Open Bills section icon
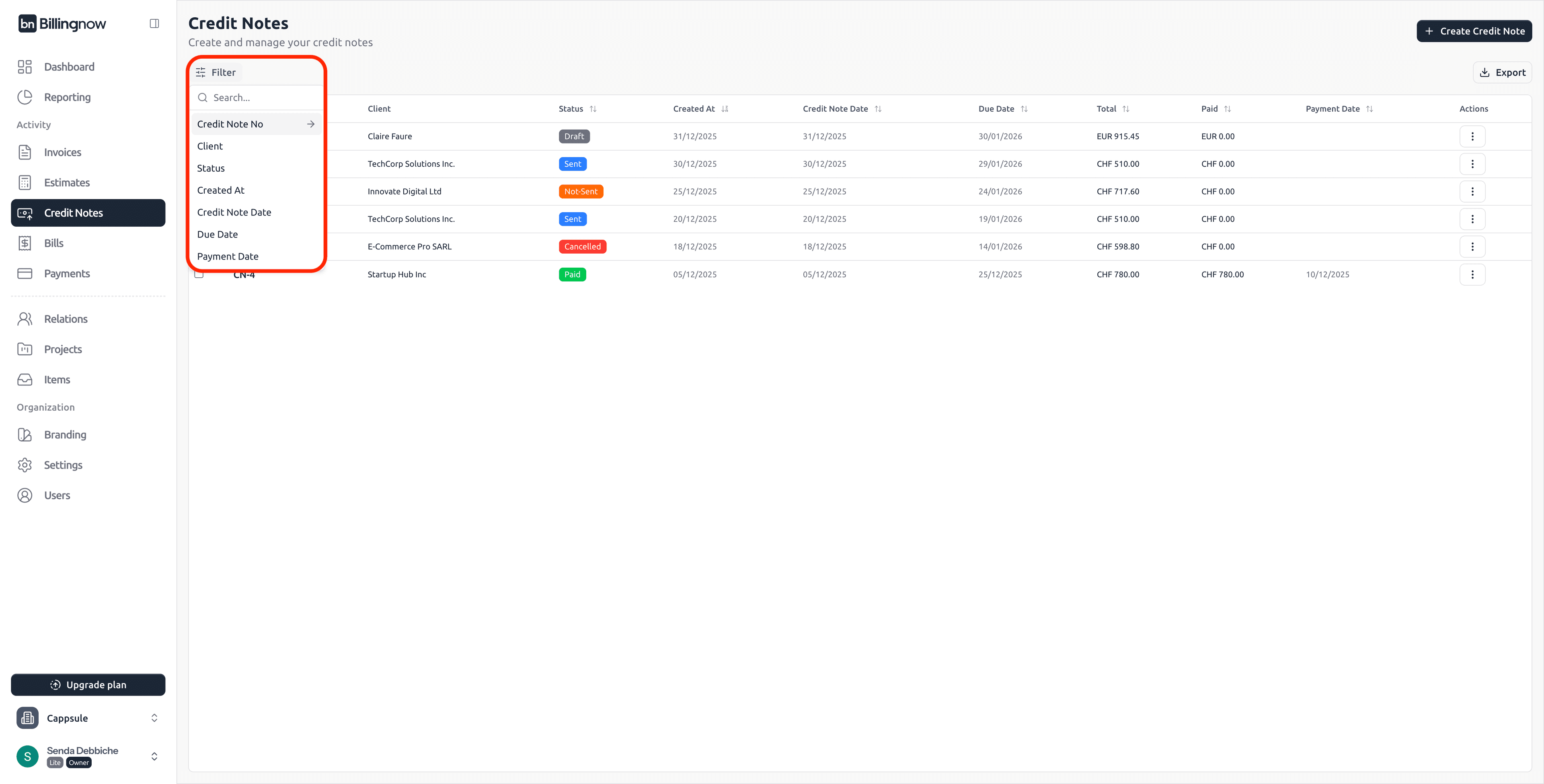Image resolution: width=1544 pixels, height=784 pixels. tap(25, 243)
